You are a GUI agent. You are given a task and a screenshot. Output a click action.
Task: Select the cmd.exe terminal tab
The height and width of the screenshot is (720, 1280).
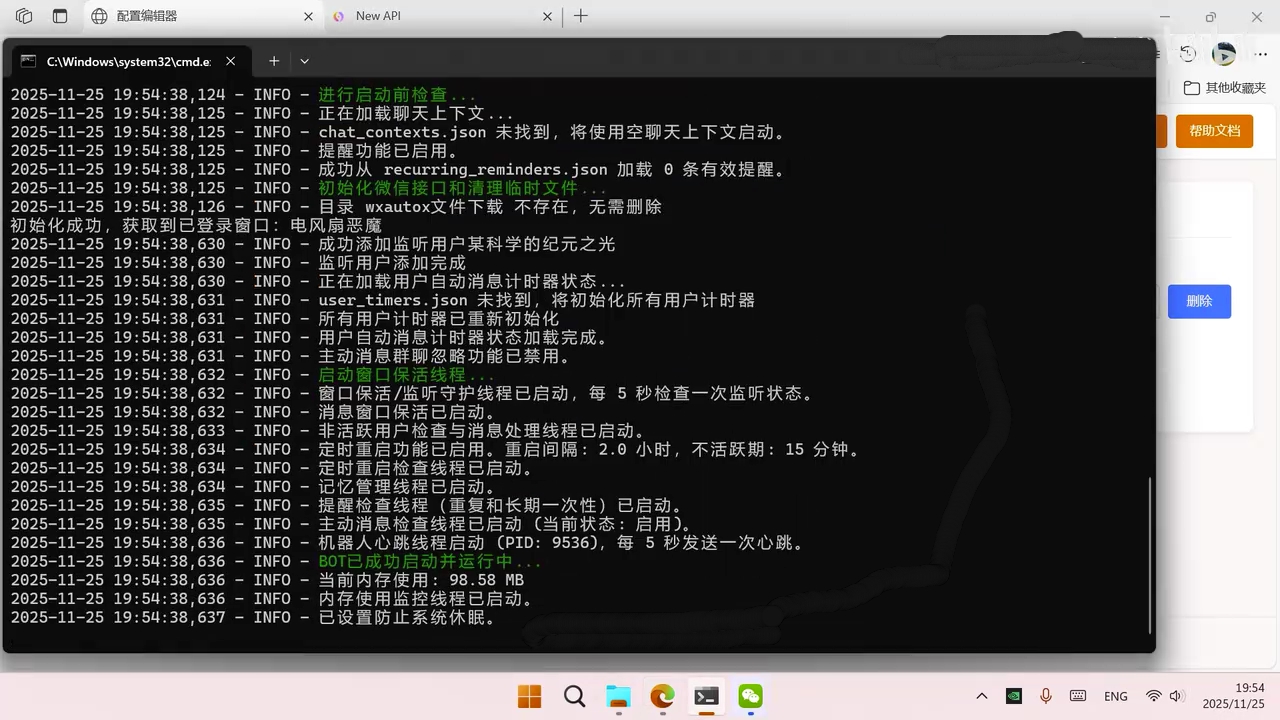(x=120, y=61)
